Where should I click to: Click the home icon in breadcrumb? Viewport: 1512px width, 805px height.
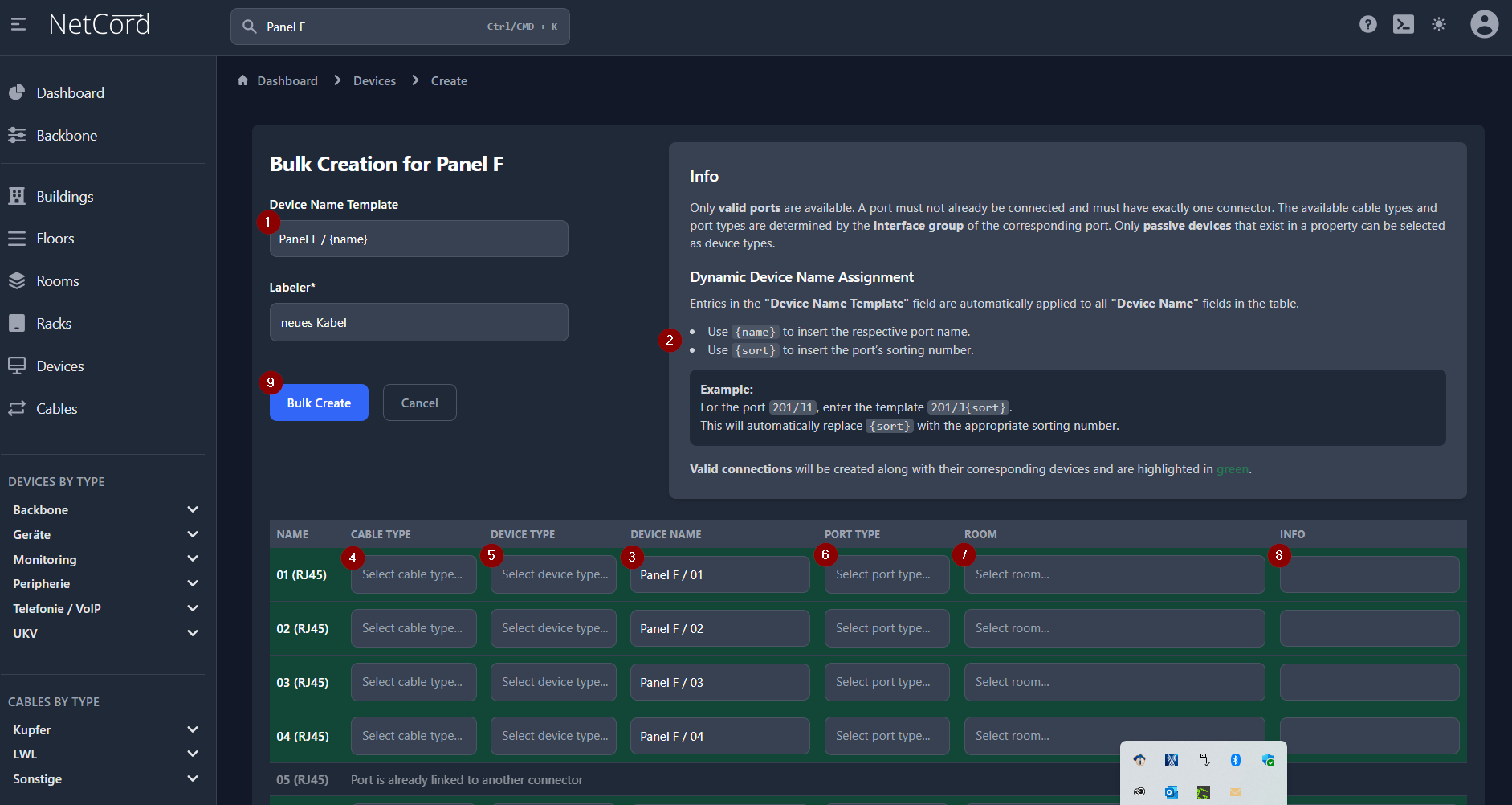tap(242, 80)
